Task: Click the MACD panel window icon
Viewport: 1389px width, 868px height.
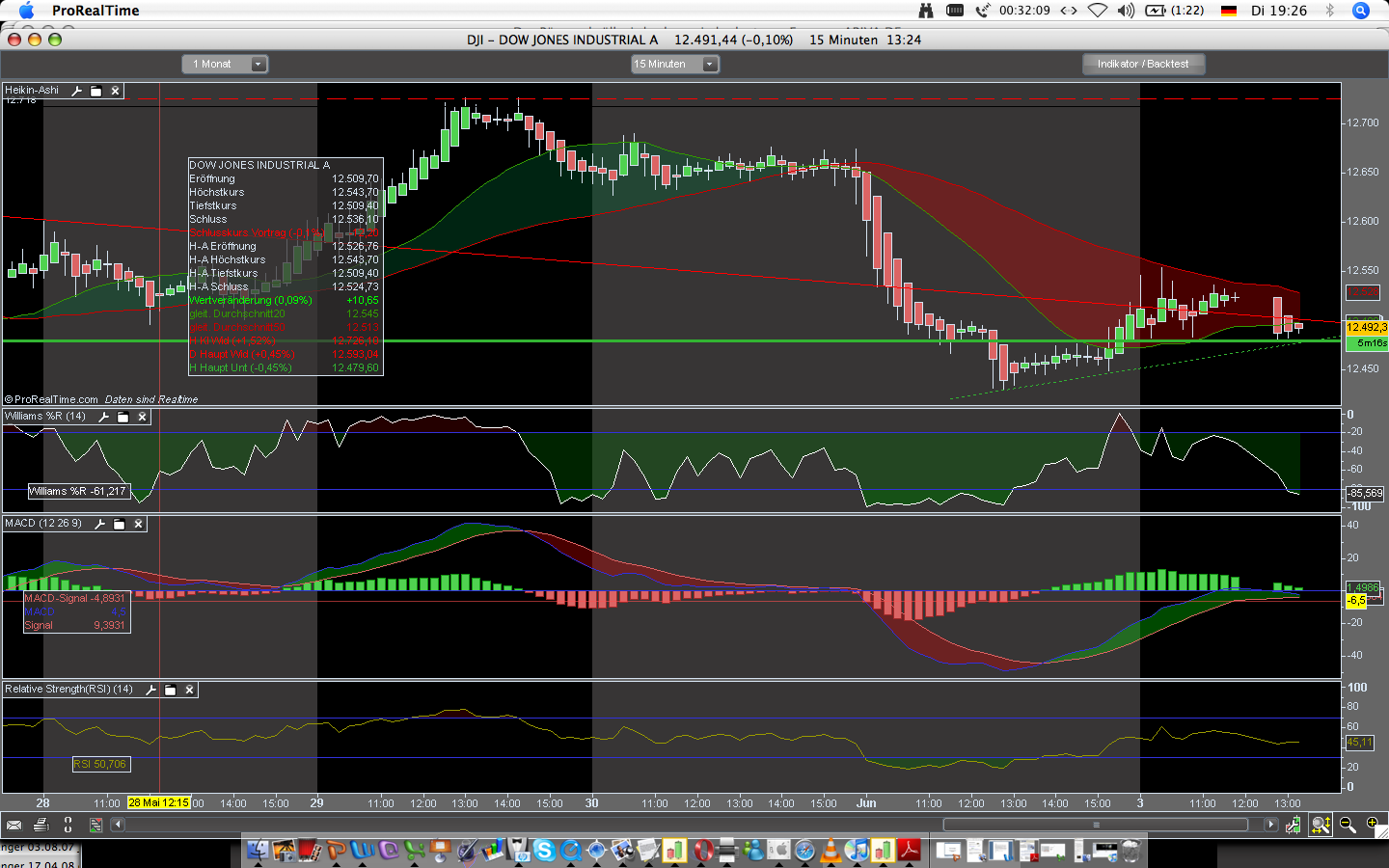Action: pyautogui.click(x=120, y=524)
